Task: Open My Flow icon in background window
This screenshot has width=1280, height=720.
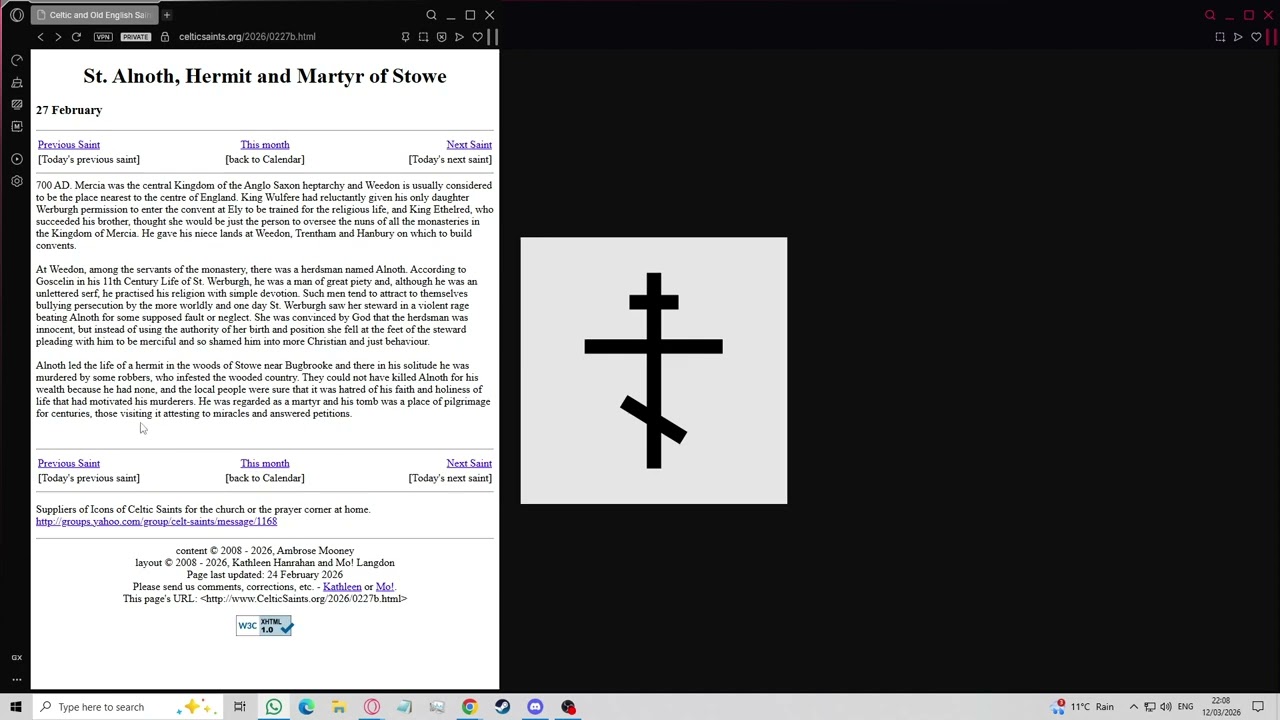Action: [1238, 37]
